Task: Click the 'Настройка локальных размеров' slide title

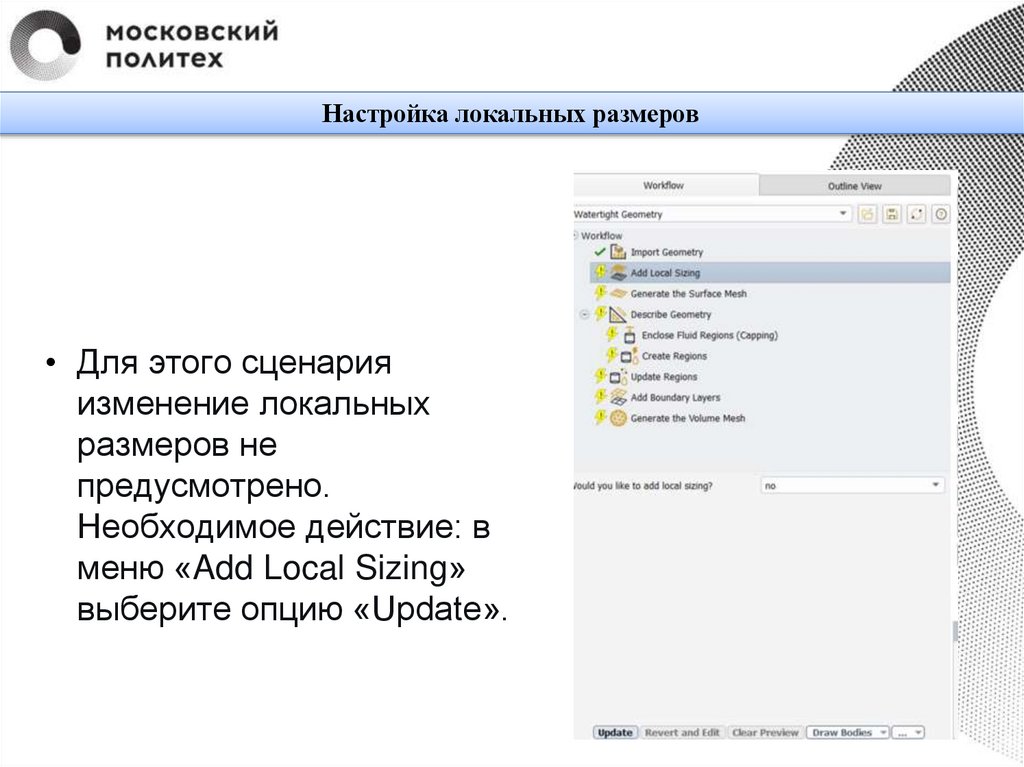Action: coord(510,114)
